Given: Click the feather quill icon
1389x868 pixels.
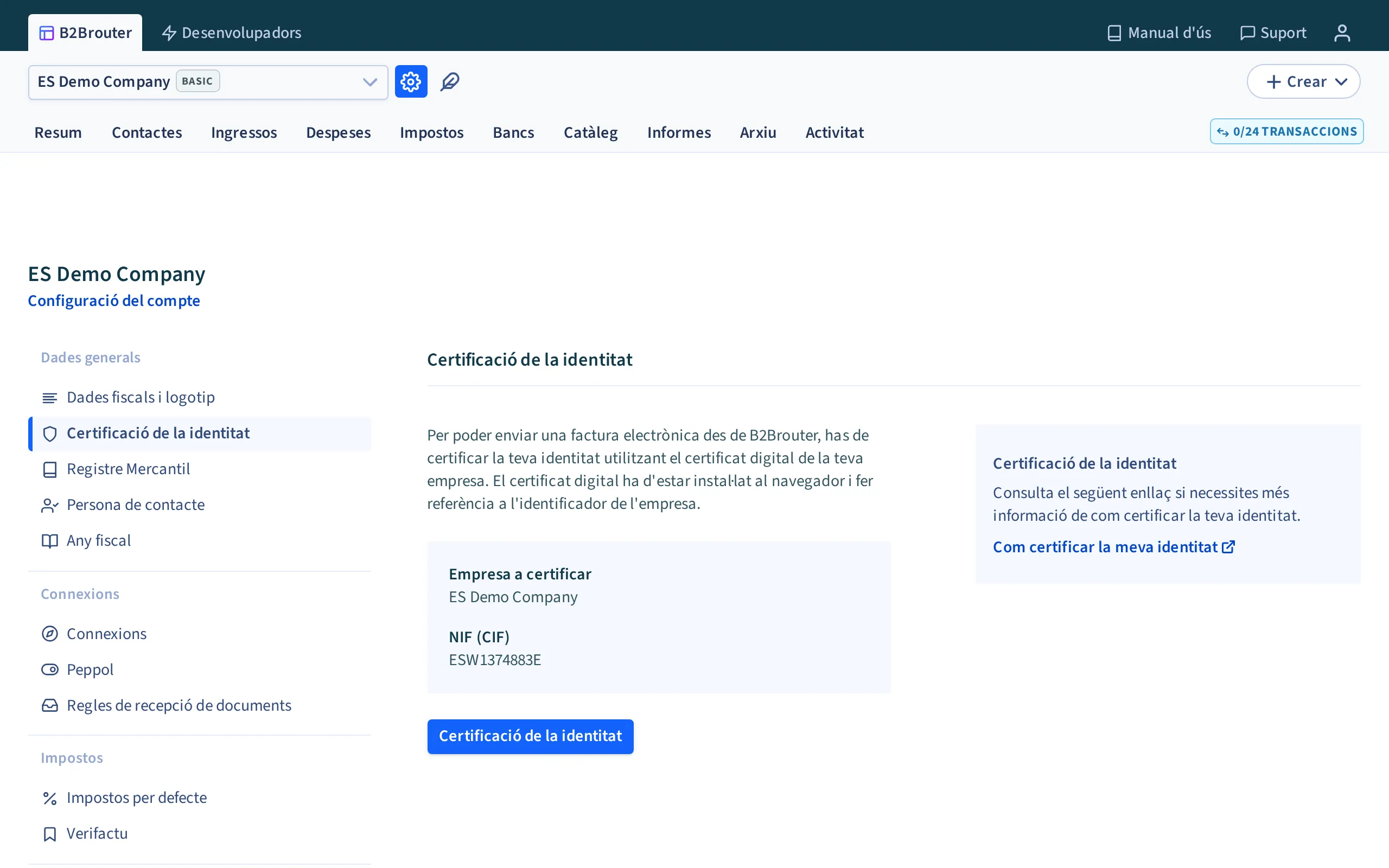Looking at the screenshot, I should click(450, 81).
